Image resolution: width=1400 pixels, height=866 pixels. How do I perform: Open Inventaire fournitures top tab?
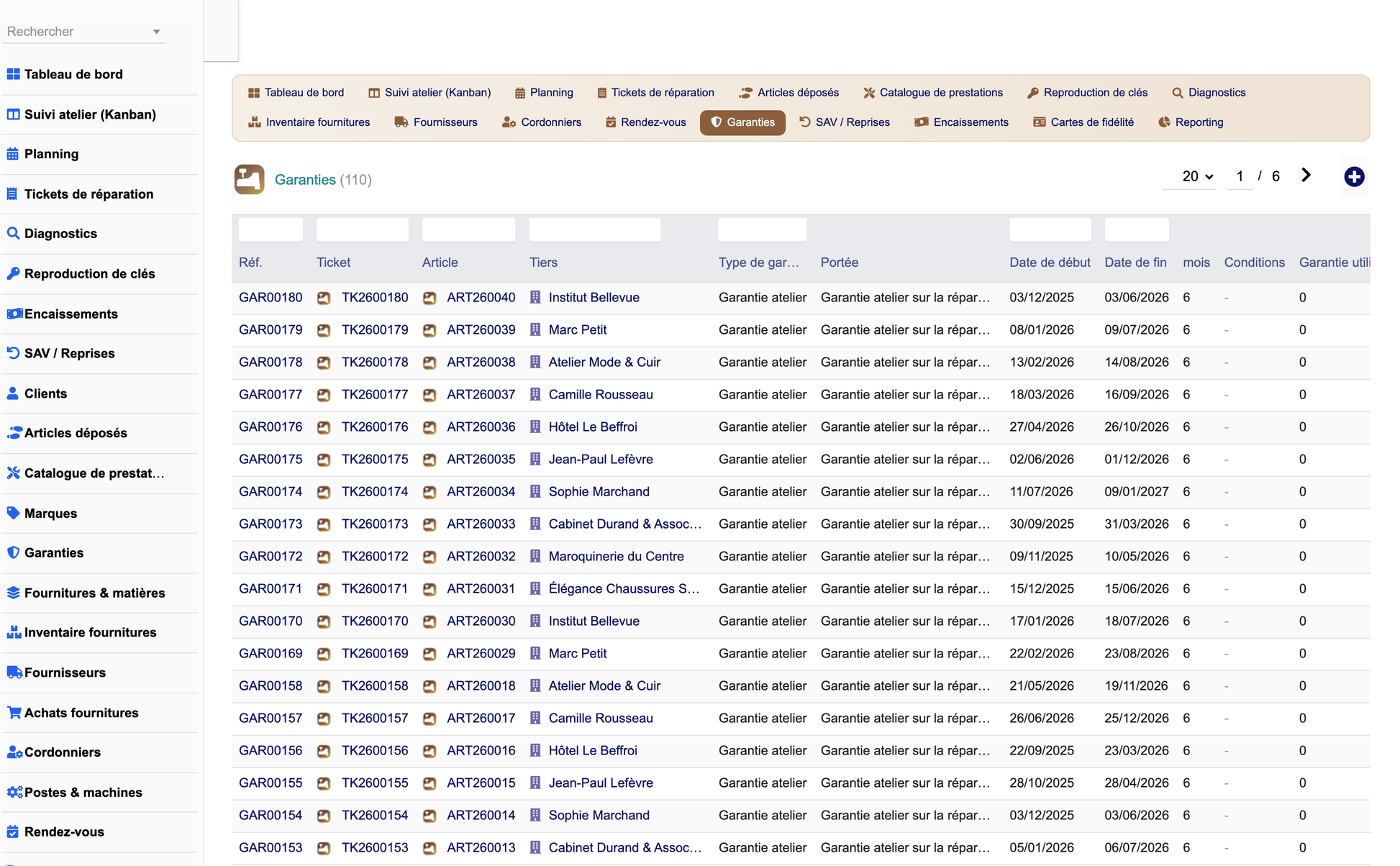pyautogui.click(x=309, y=122)
